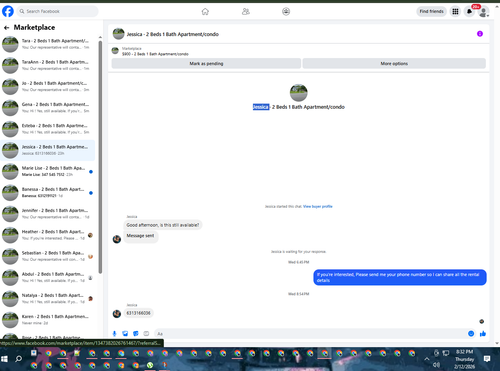This screenshot has width=500, height=371.
Task: Open the account profile menu
Action: (483, 12)
